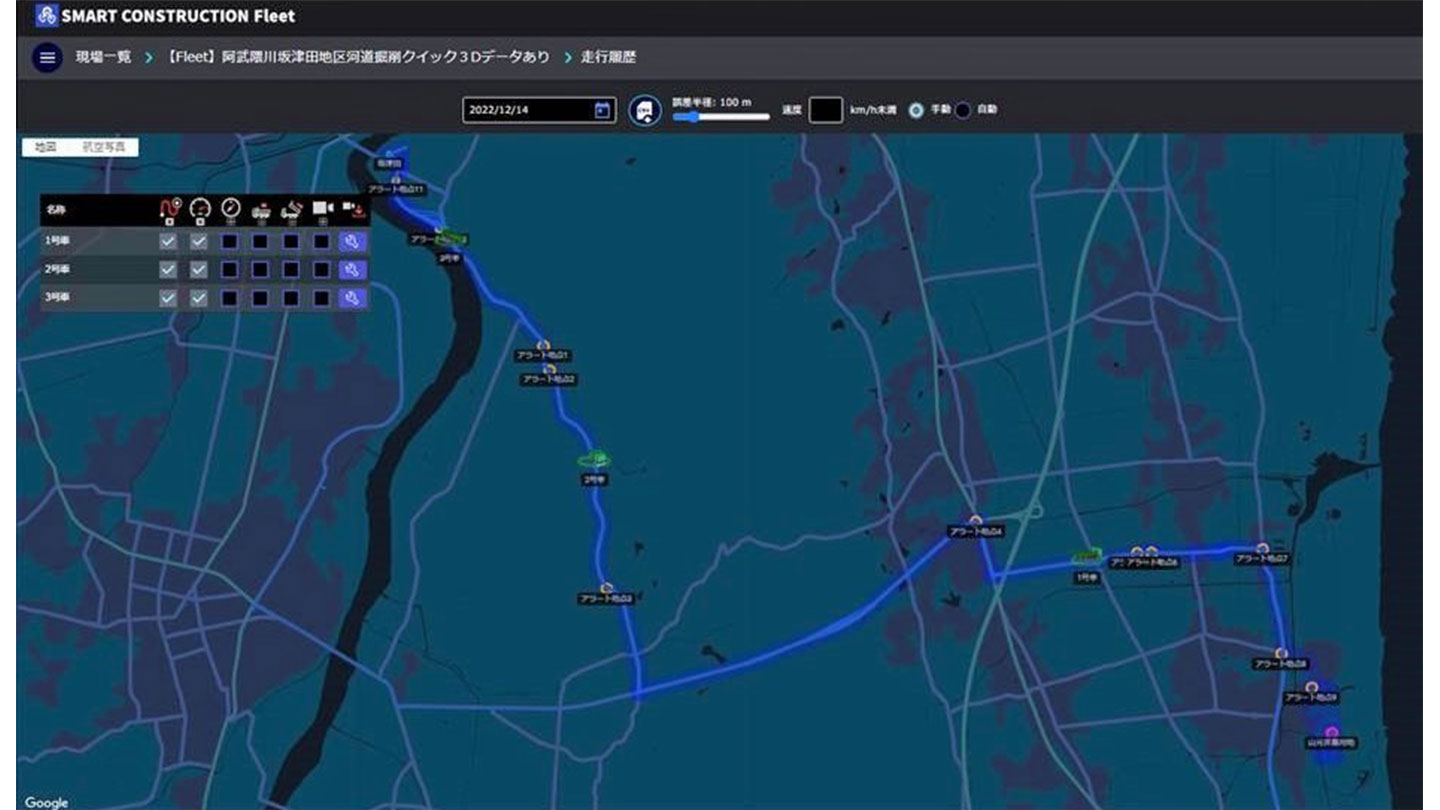The image size is (1440, 810).
Task: Open settings wrench for vehicle 3号車
Action: point(352,298)
